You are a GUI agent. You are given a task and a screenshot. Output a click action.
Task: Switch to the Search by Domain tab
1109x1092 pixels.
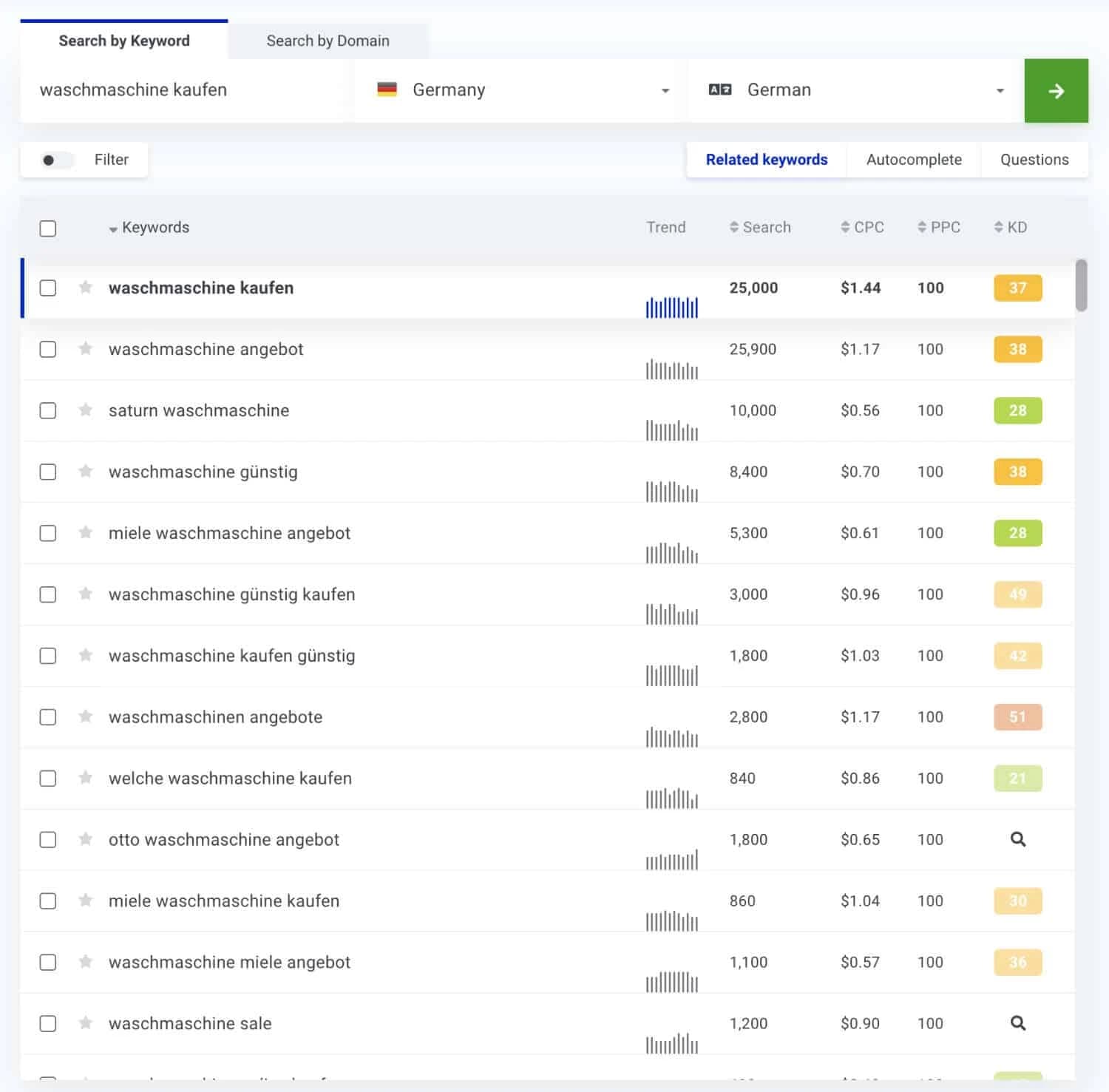[328, 41]
